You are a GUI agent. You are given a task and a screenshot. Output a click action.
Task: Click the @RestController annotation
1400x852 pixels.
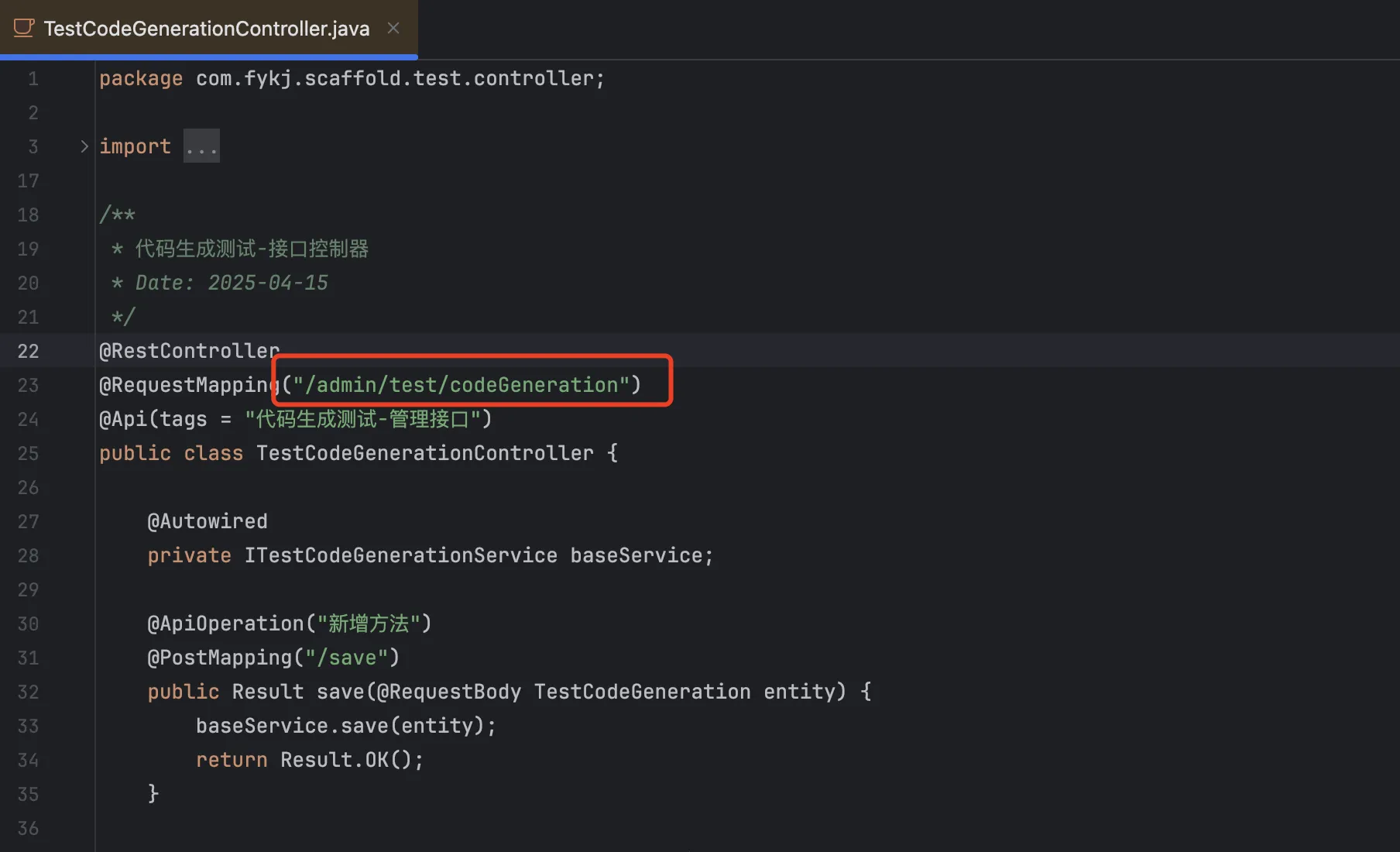point(190,351)
